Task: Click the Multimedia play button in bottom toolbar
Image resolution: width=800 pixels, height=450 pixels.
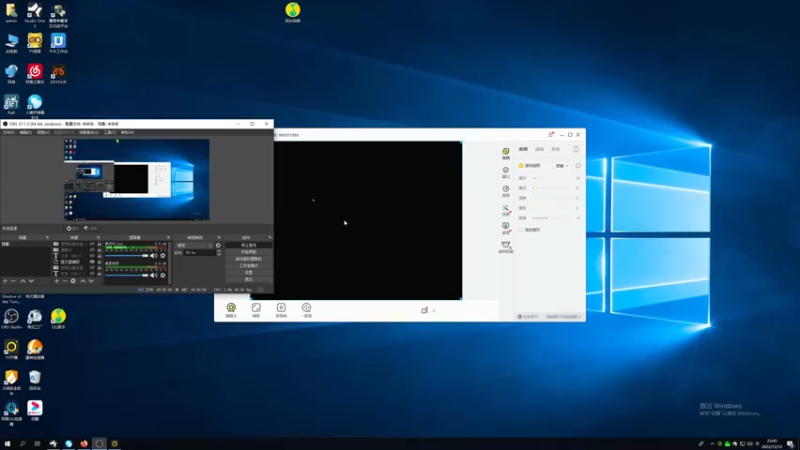Action: (281, 310)
